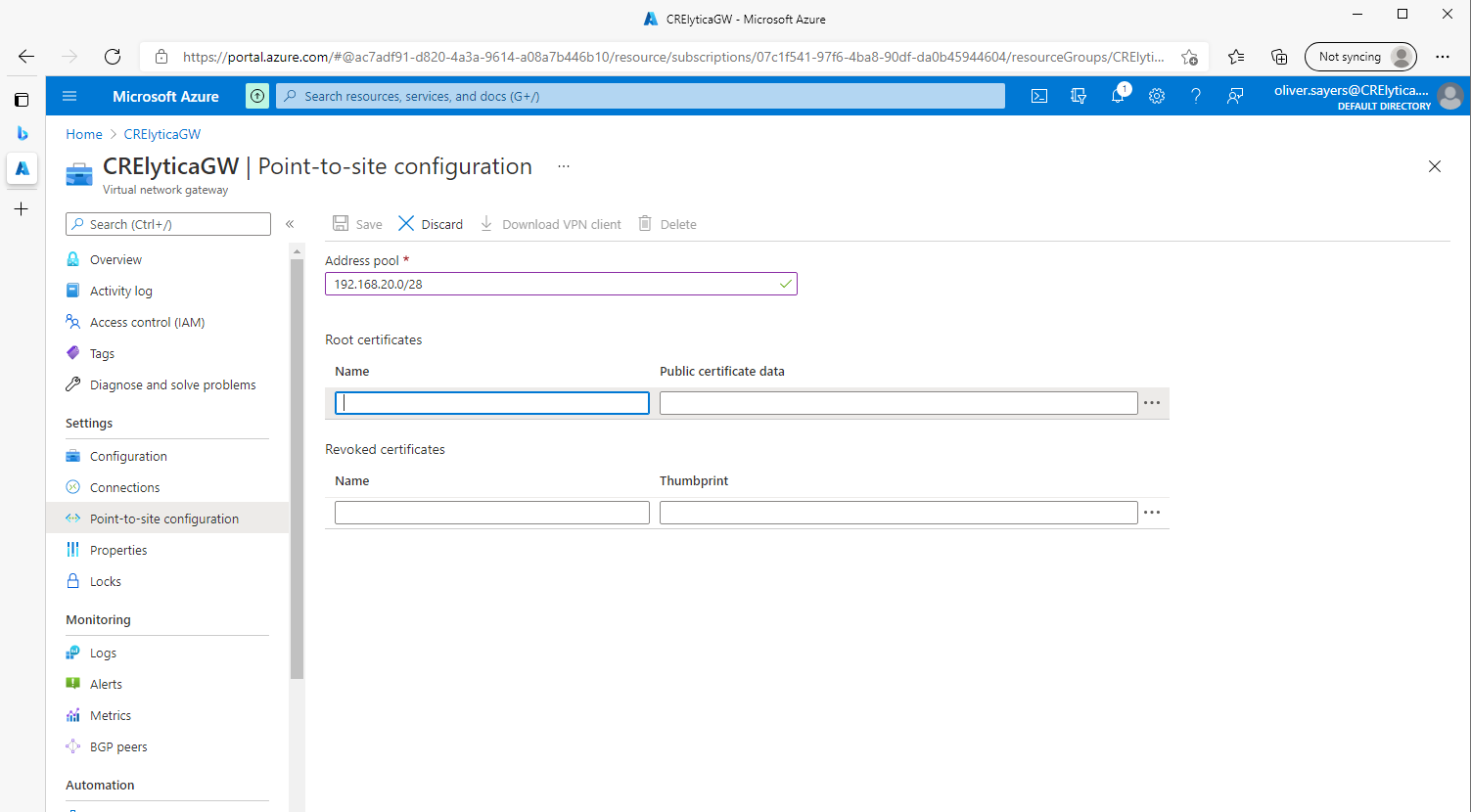The width and height of the screenshot is (1471, 812).
Task: Click the Public certificate data field
Action: (x=898, y=403)
